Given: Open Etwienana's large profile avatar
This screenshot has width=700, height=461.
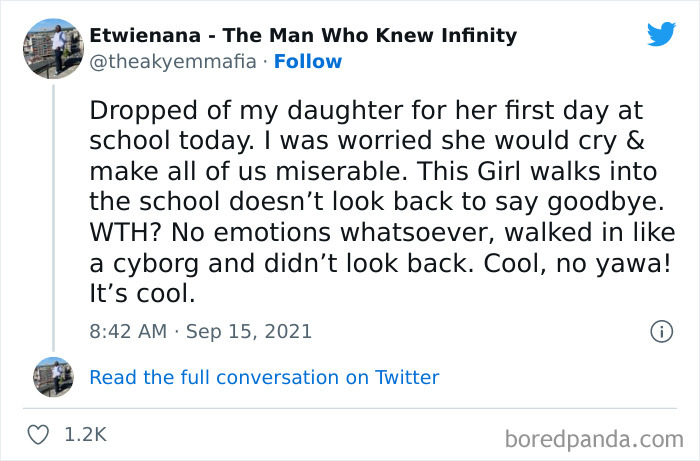Looking at the screenshot, I should 53,47.
